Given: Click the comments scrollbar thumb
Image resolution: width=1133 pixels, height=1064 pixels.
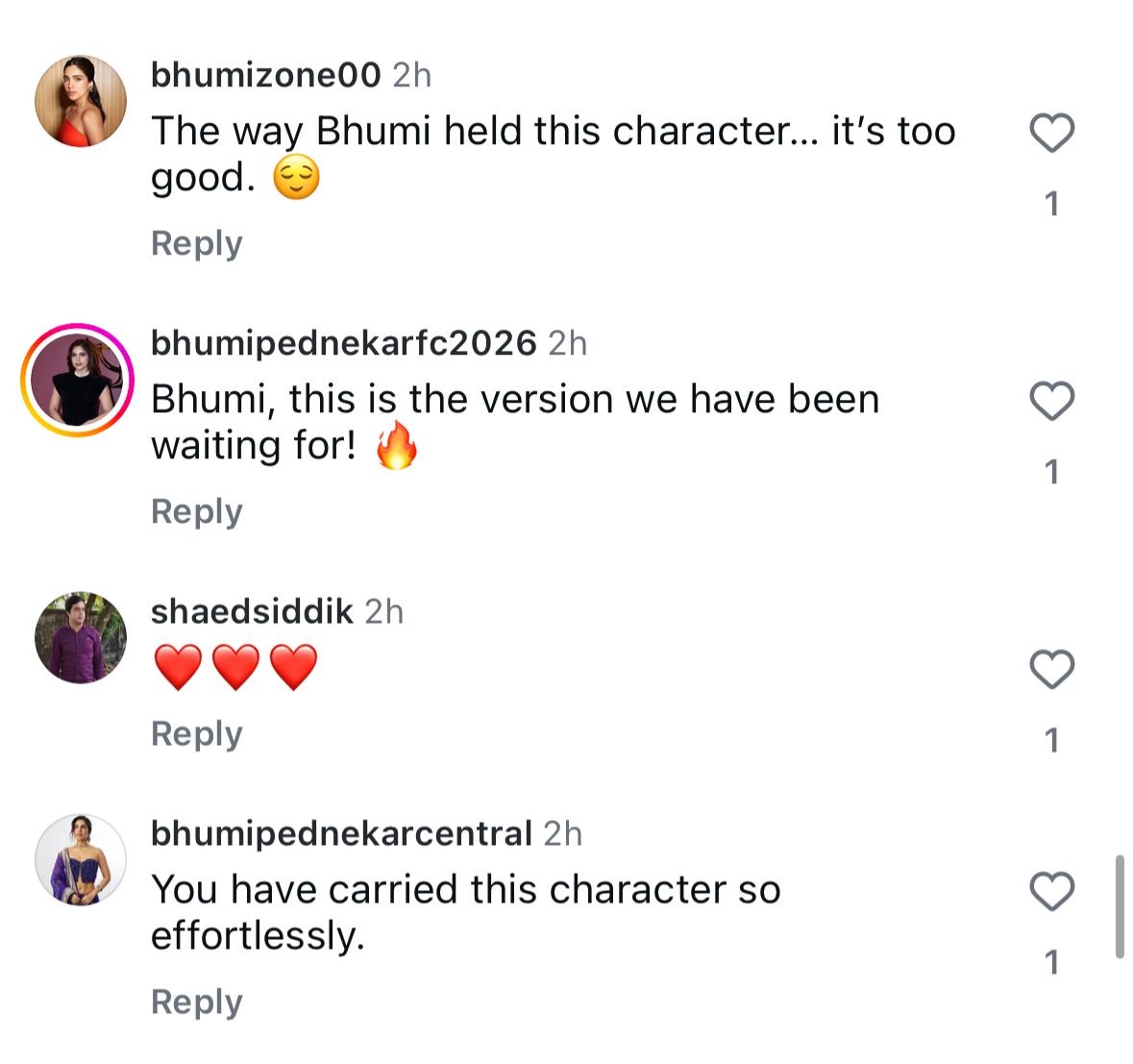Looking at the screenshot, I should 1120,906.
